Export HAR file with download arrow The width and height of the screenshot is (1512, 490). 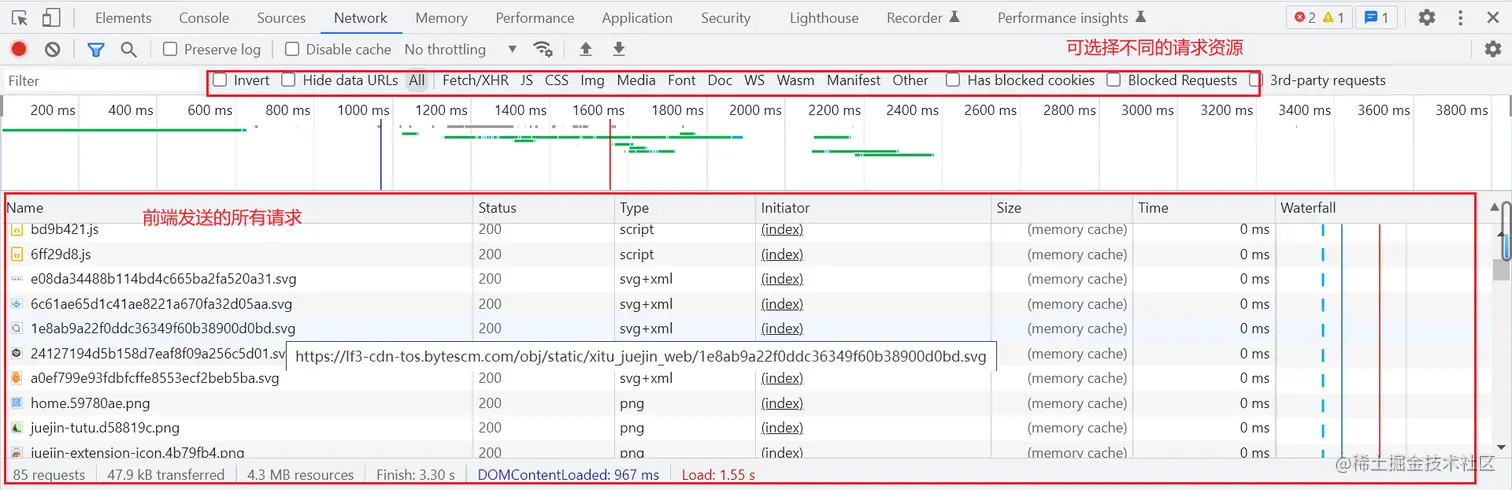(619, 49)
